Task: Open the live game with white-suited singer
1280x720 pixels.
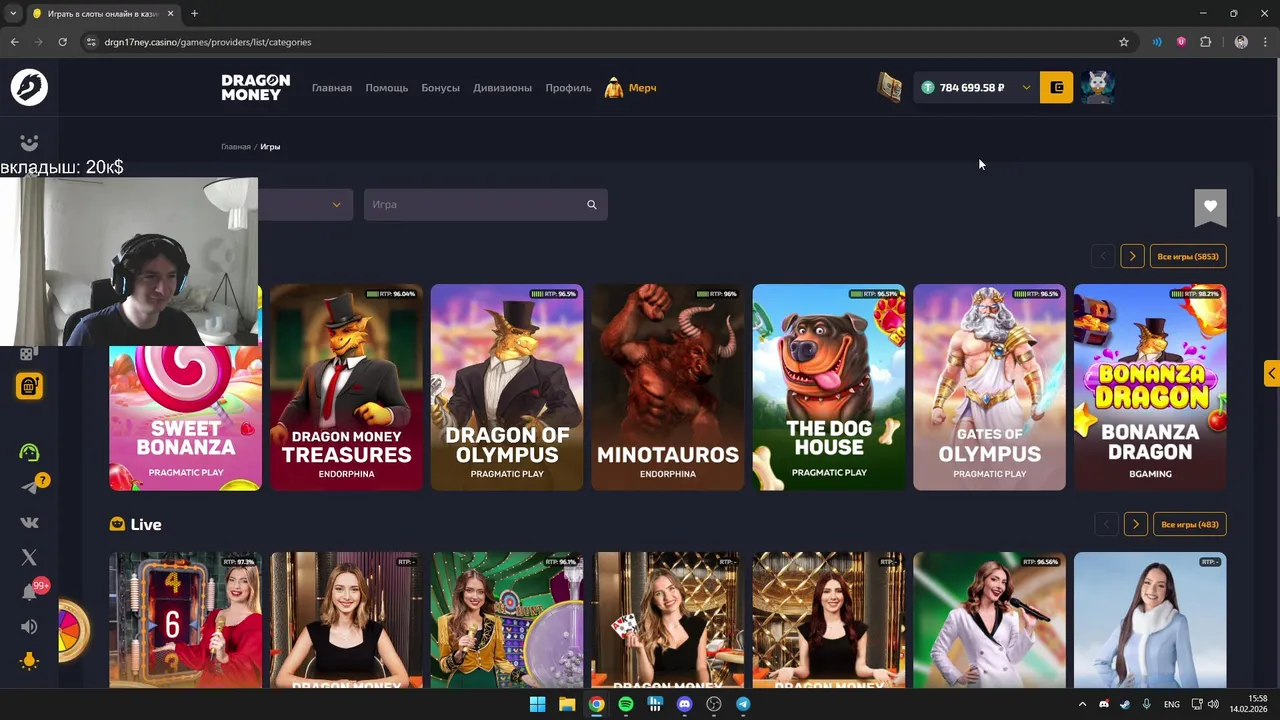Action: (x=990, y=620)
